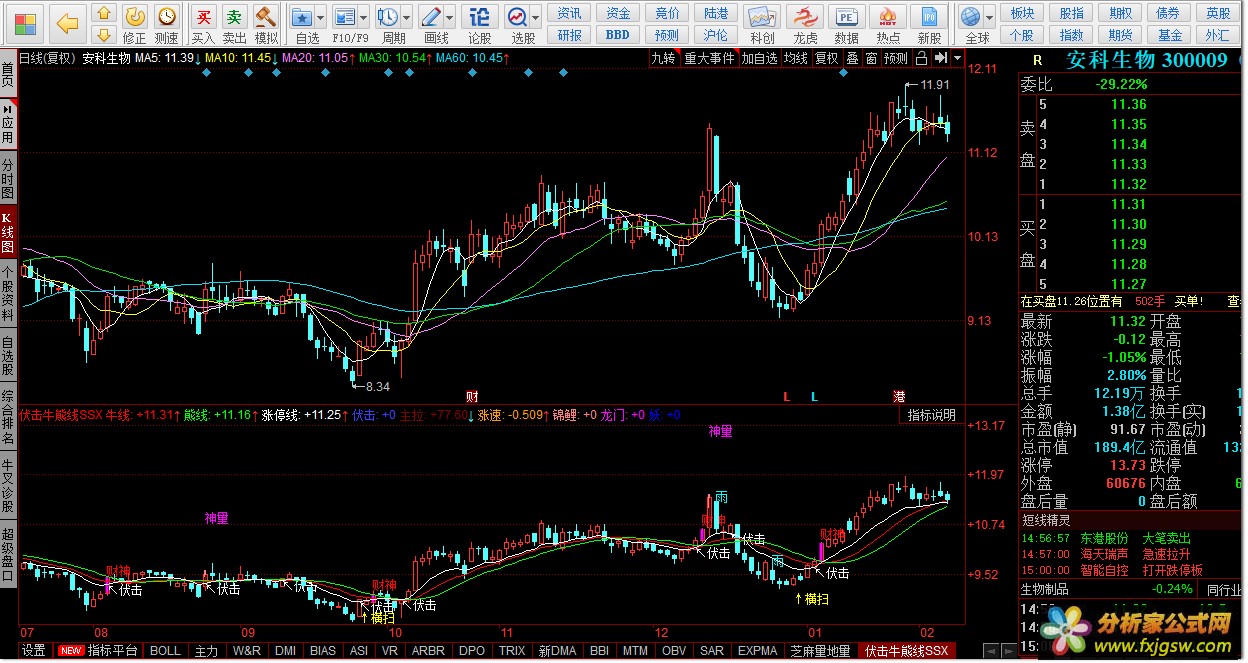
Task: Click the 期货 button
Action: tap(1120, 35)
